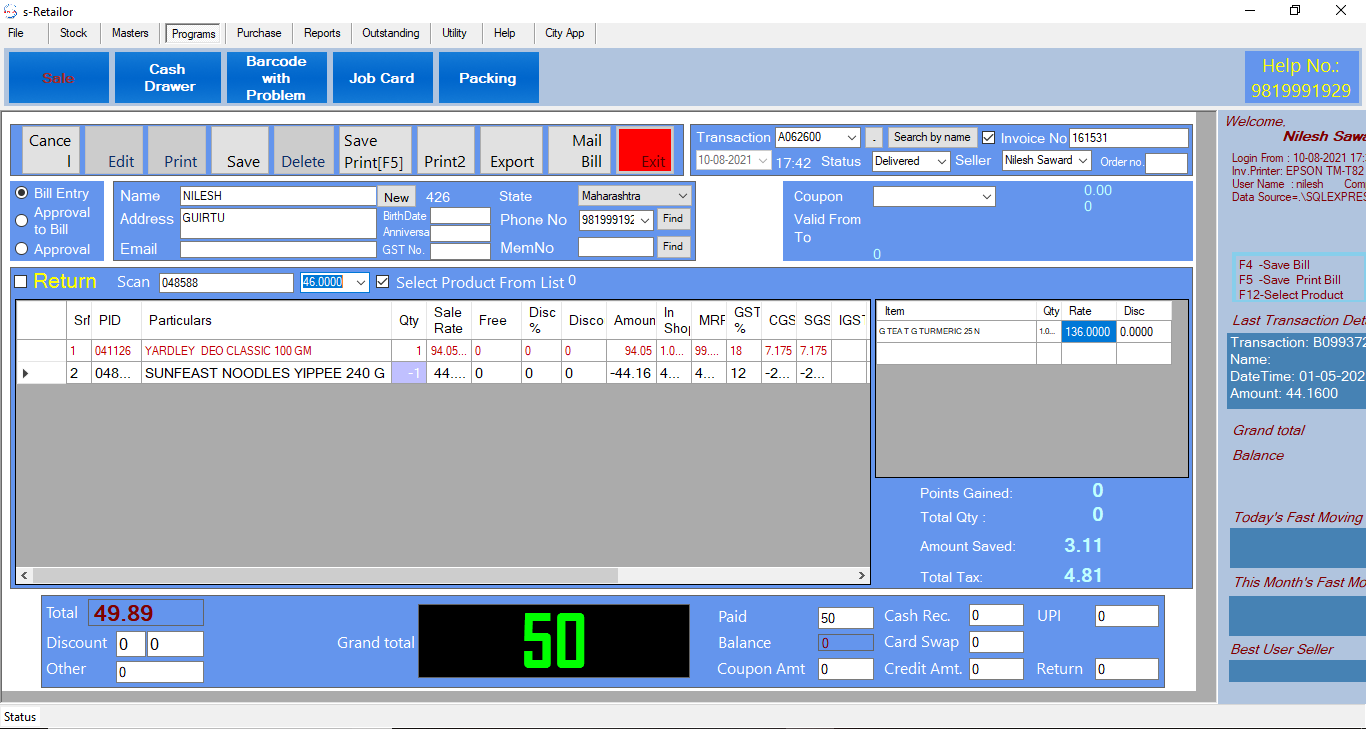
Task: Select the Approval to Bill radio option
Action: [x=21, y=221]
